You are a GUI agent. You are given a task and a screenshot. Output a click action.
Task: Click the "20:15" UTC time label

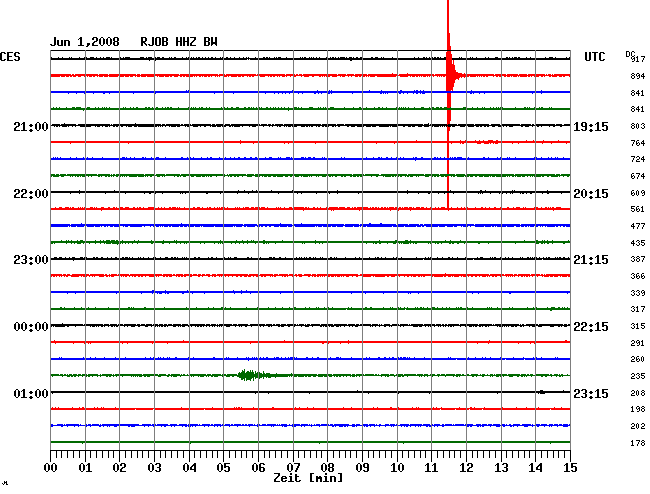tap(591, 194)
